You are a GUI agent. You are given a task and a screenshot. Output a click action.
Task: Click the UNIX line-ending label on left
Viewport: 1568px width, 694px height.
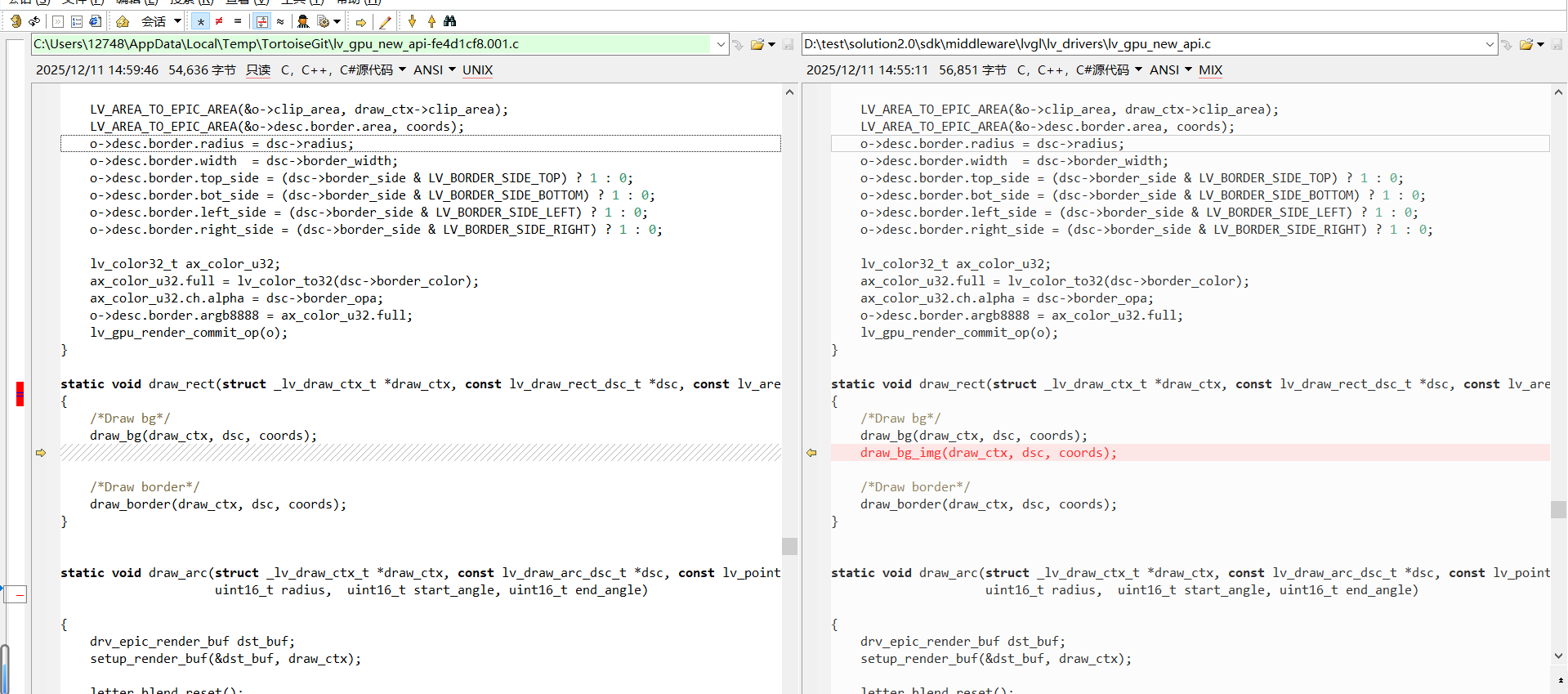point(477,70)
